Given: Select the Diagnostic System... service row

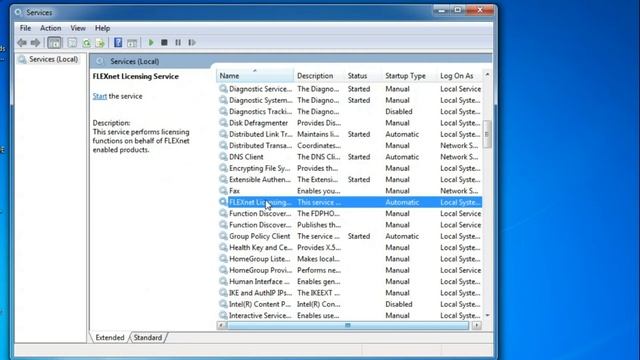Looking at the screenshot, I should click(350, 100).
